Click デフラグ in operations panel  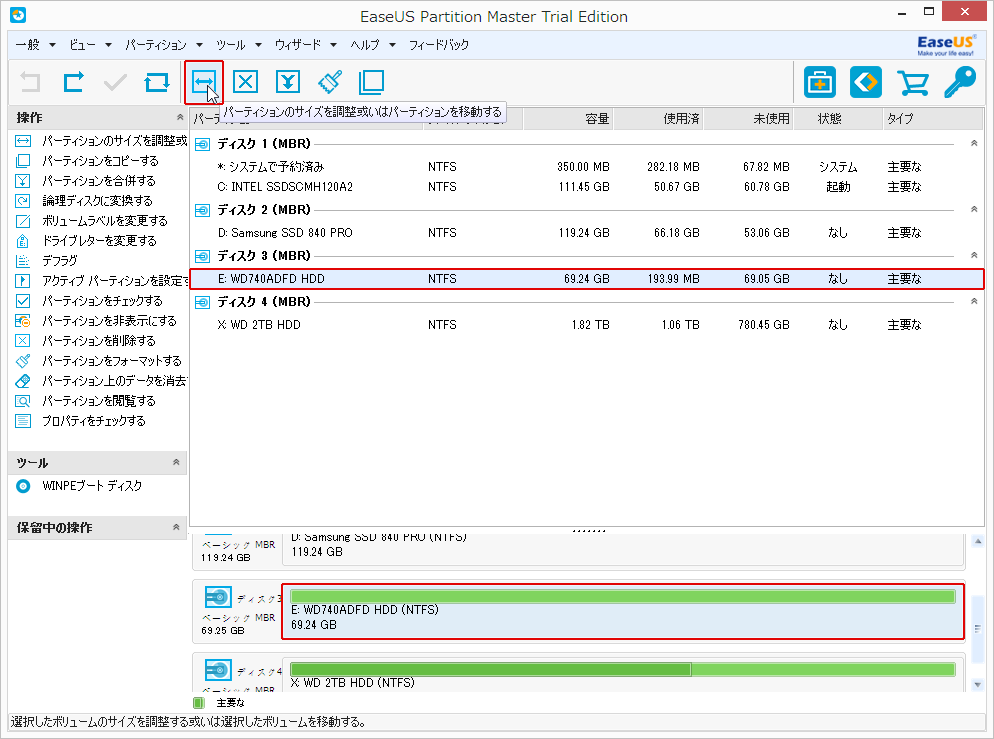pos(60,260)
